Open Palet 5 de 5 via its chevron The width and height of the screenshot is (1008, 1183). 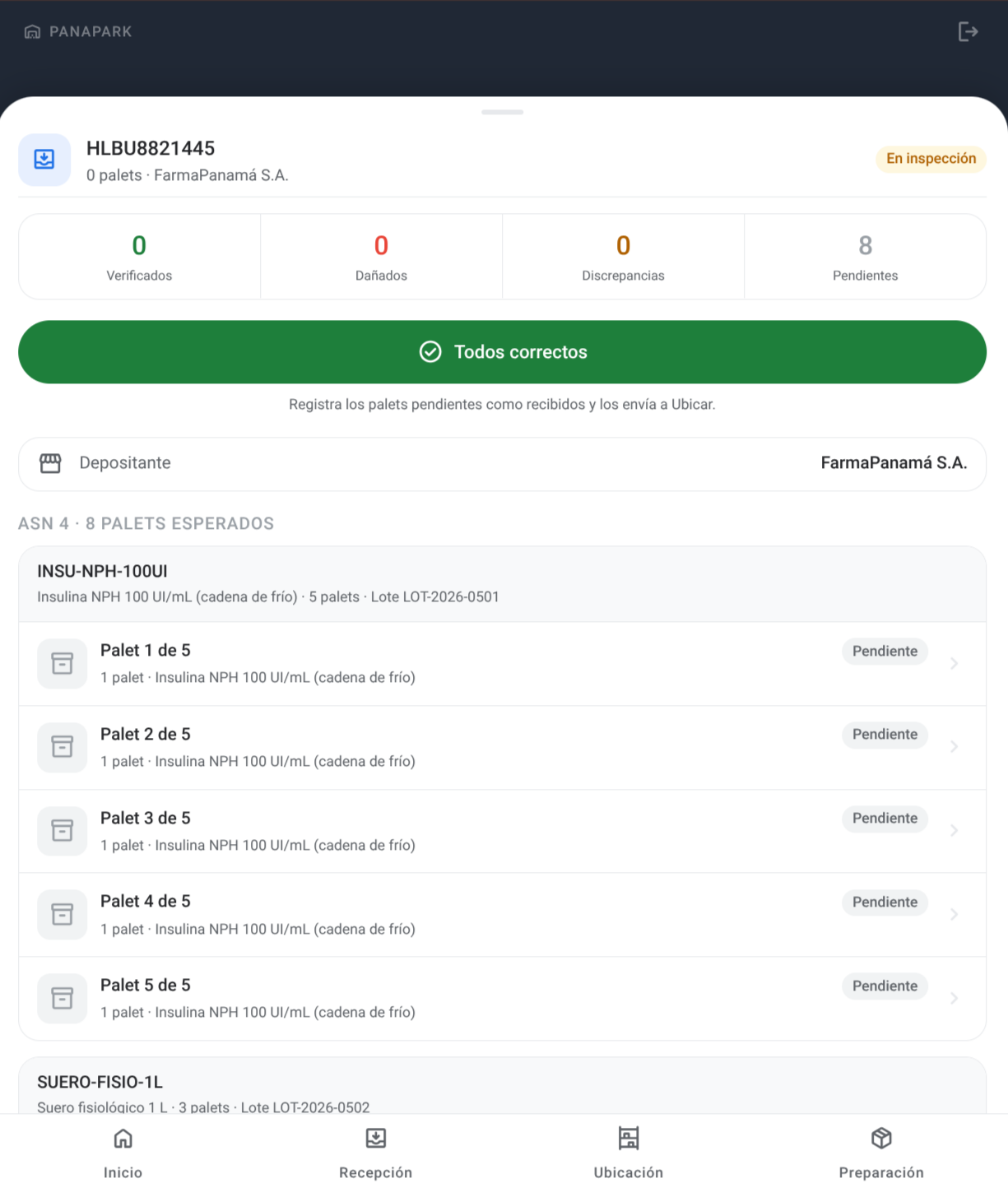tap(955, 998)
